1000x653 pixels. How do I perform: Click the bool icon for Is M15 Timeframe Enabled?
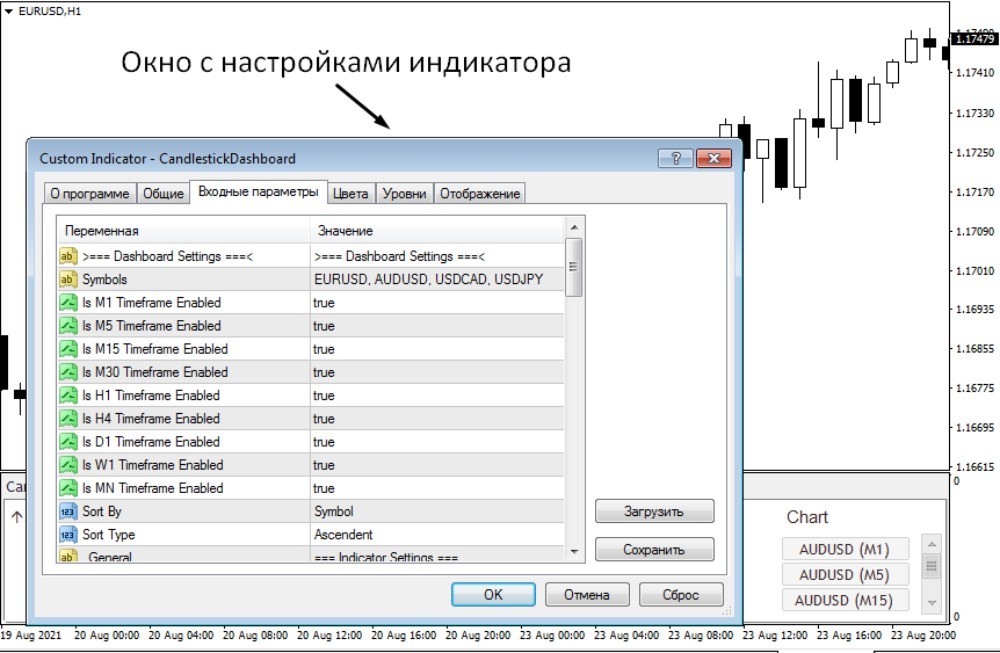(x=68, y=349)
